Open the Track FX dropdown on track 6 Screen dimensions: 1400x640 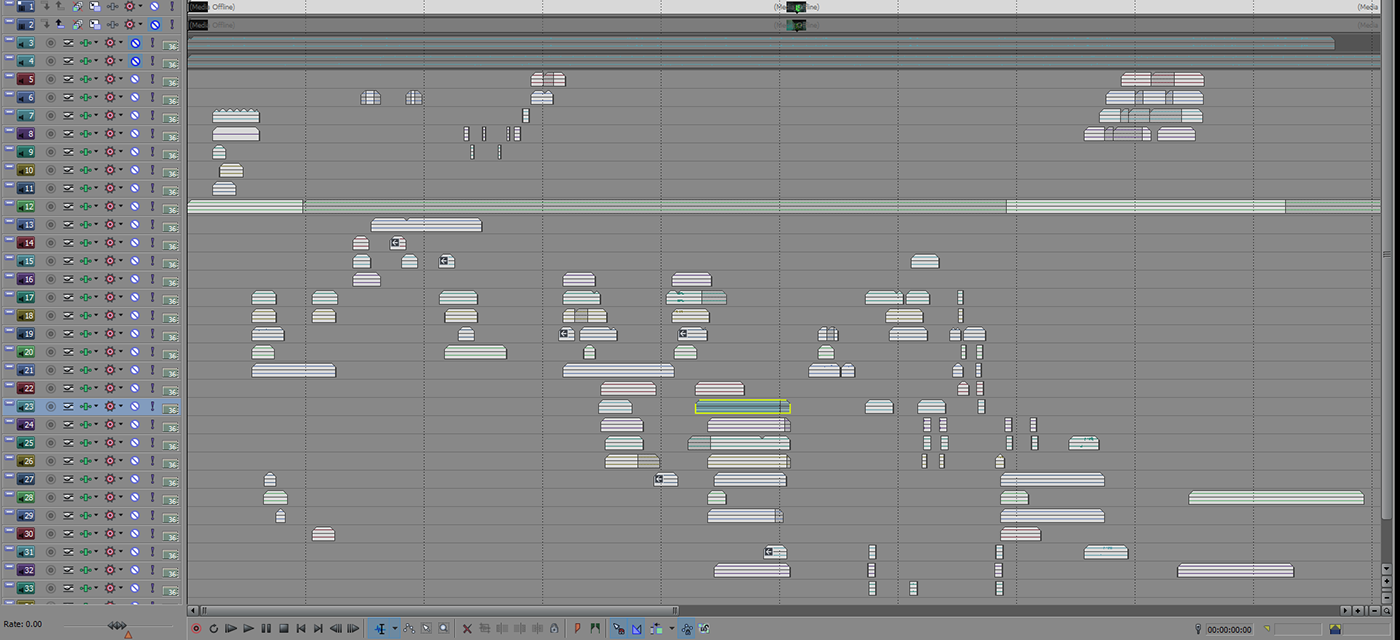(x=122, y=98)
